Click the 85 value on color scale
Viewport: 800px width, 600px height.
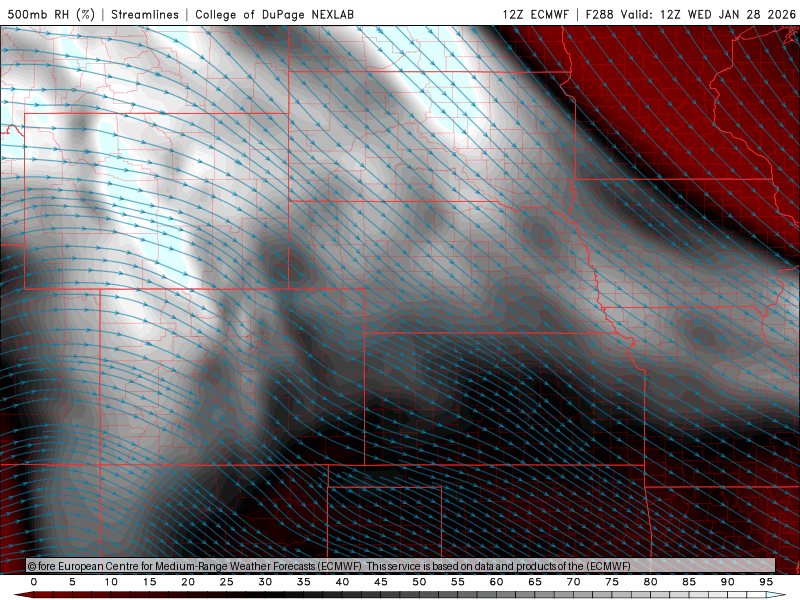pyautogui.click(x=689, y=582)
